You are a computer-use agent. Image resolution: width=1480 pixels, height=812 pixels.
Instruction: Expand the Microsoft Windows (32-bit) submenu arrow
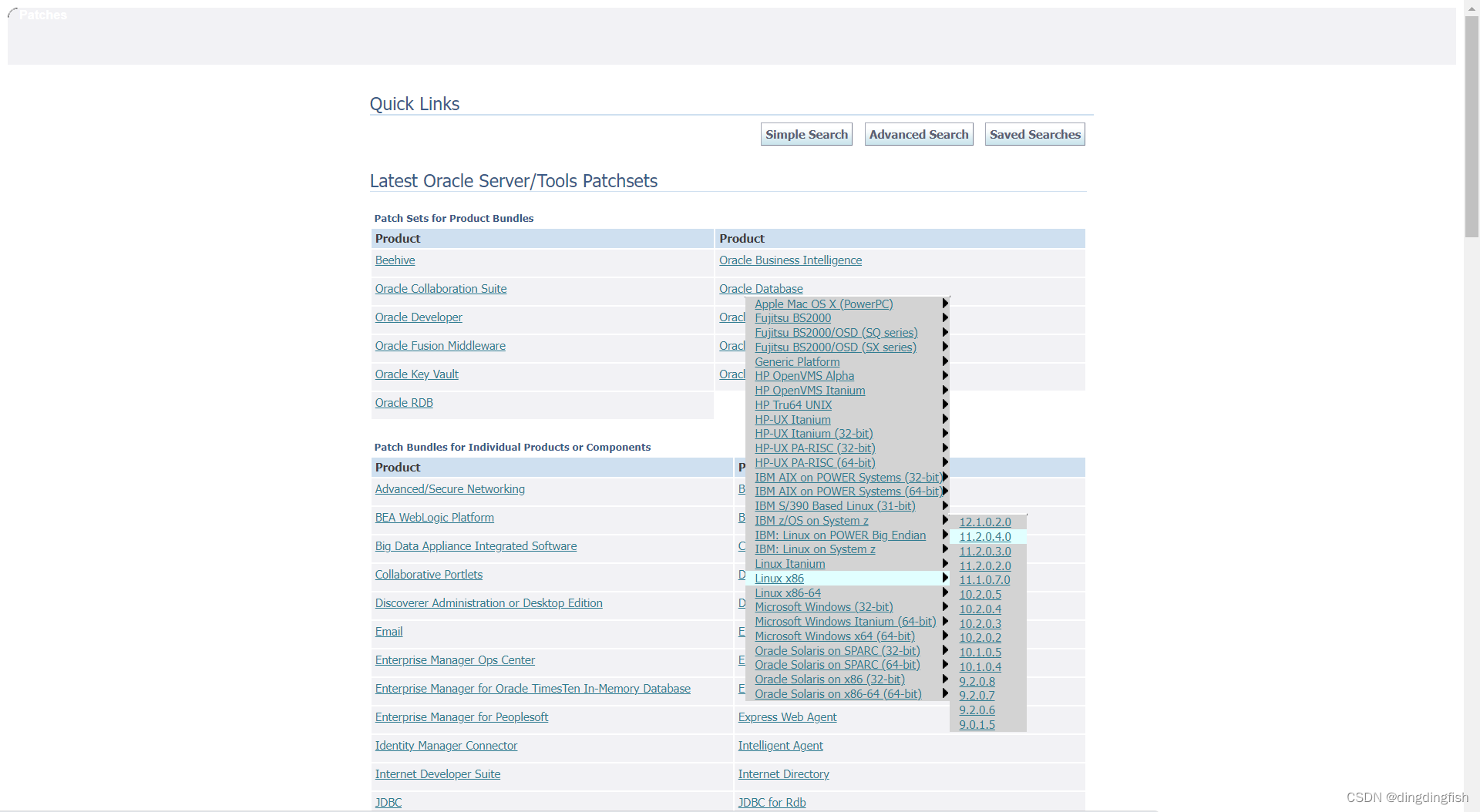click(x=945, y=607)
